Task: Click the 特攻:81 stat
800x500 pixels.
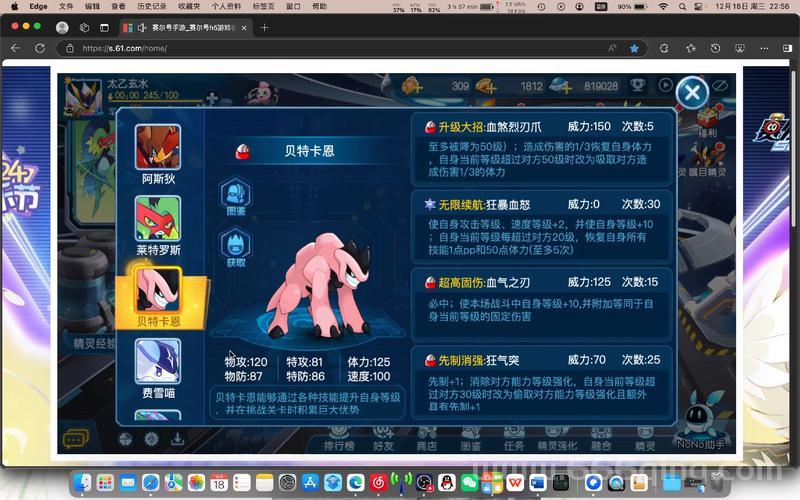Action: (x=305, y=362)
